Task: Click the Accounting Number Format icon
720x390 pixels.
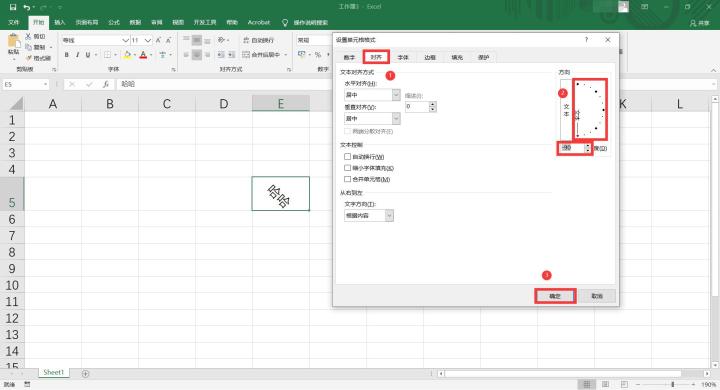Action: [x=302, y=55]
